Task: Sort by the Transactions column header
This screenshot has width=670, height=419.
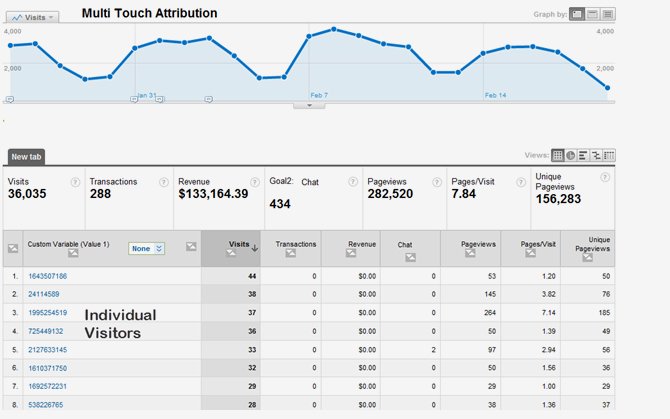Action: [x=296, y=244]
